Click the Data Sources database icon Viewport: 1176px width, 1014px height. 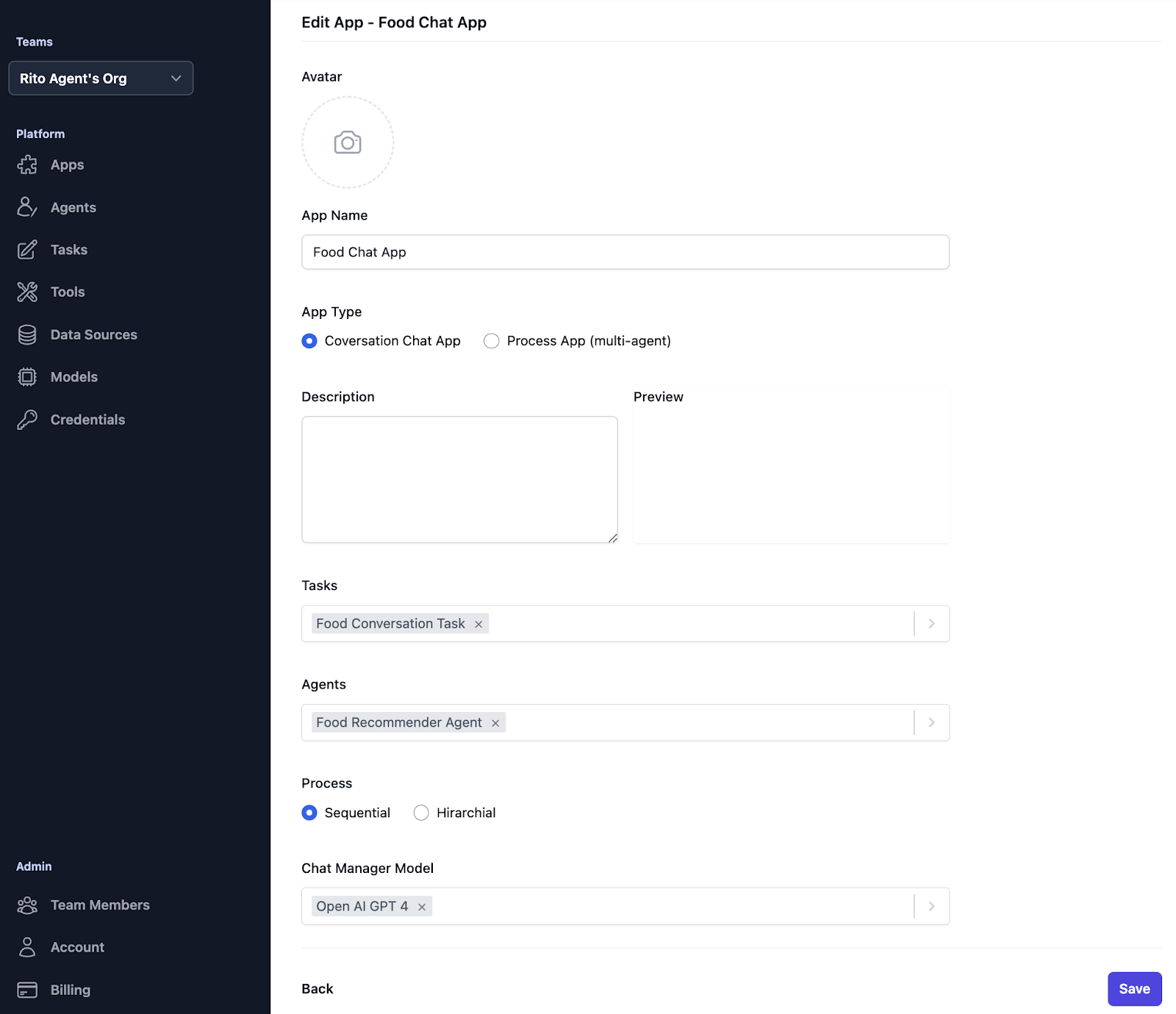(27, 334)
